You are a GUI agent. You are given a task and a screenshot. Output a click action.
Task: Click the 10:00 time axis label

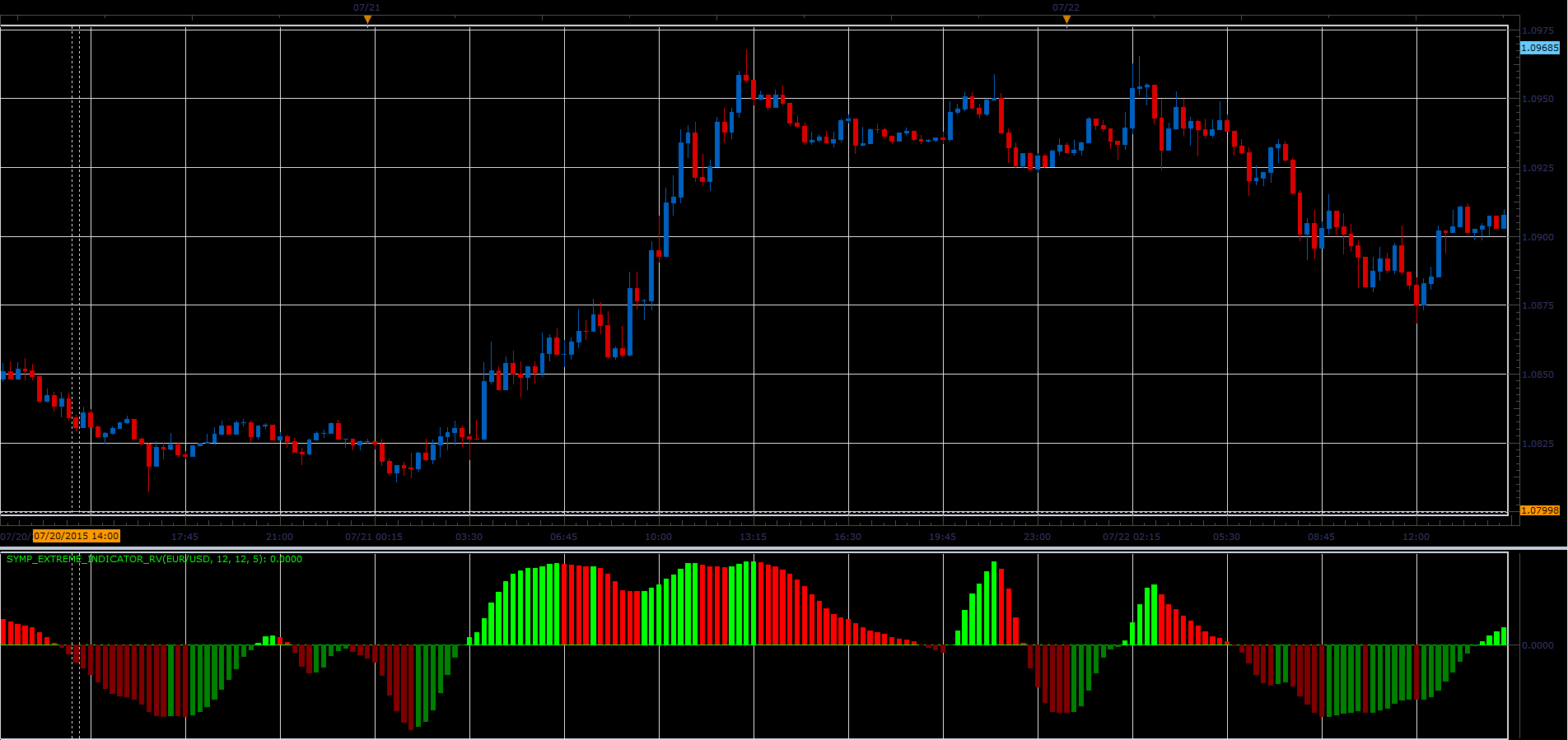tap(658, 537)
